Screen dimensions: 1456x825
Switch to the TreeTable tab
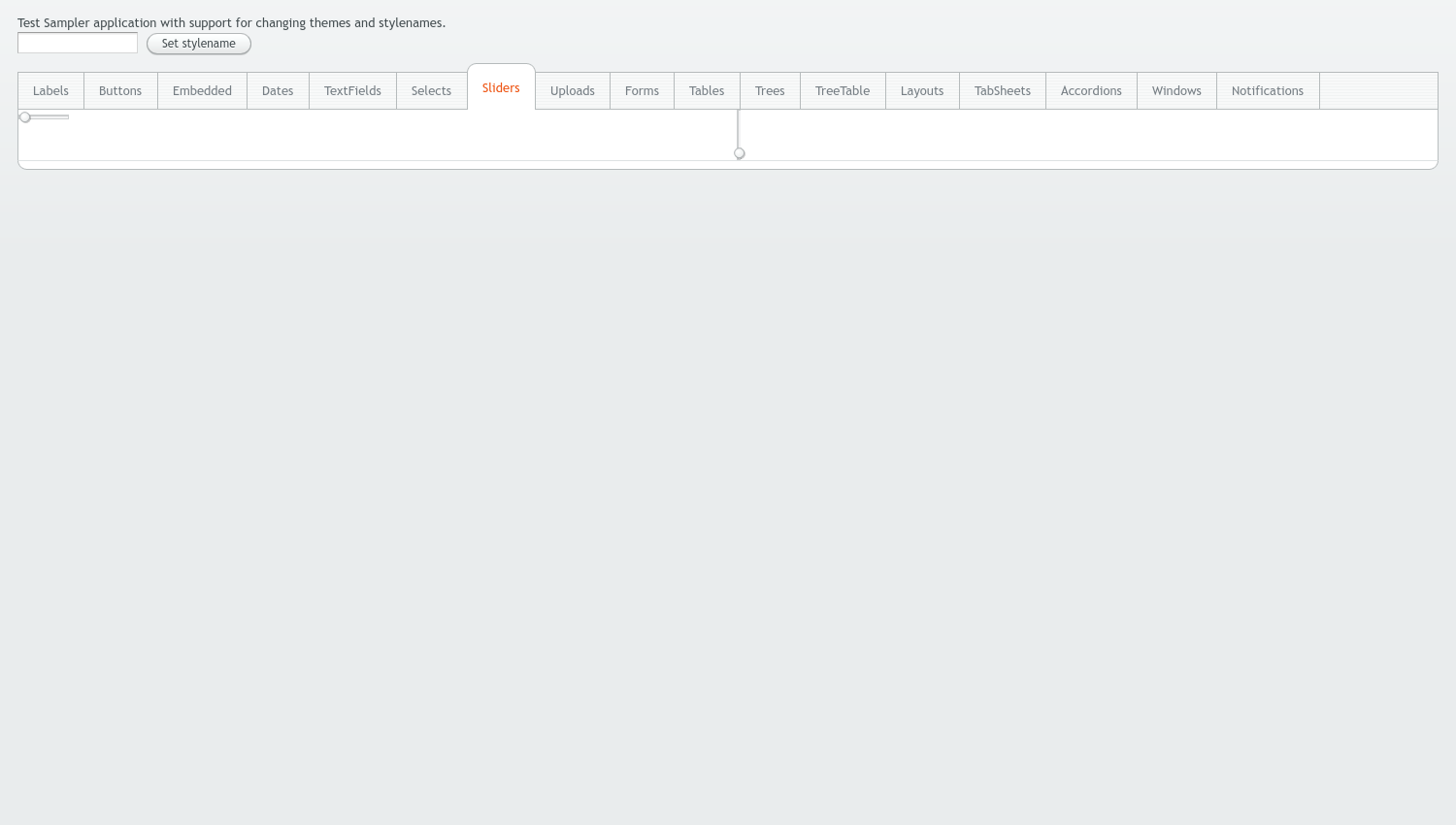point(843,91)
